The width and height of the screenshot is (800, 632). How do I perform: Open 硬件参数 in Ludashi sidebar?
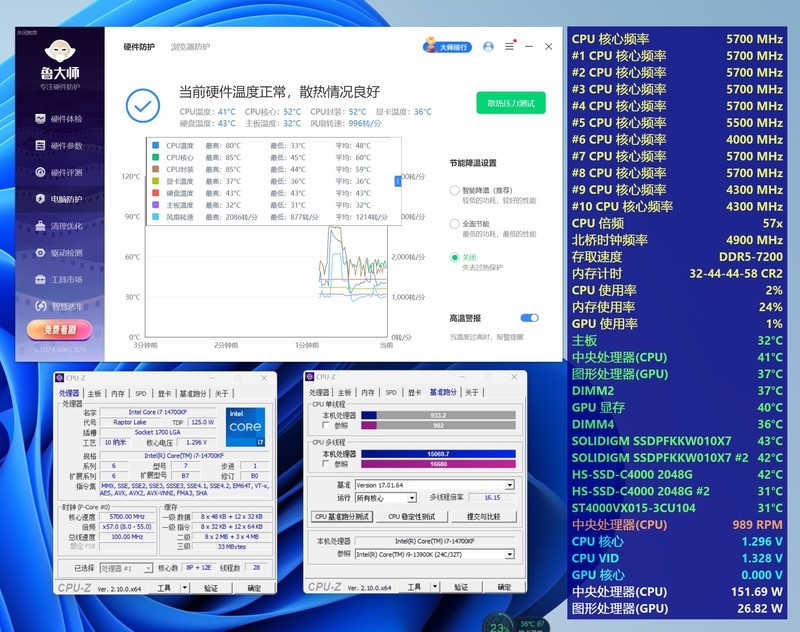pos(59,145)
